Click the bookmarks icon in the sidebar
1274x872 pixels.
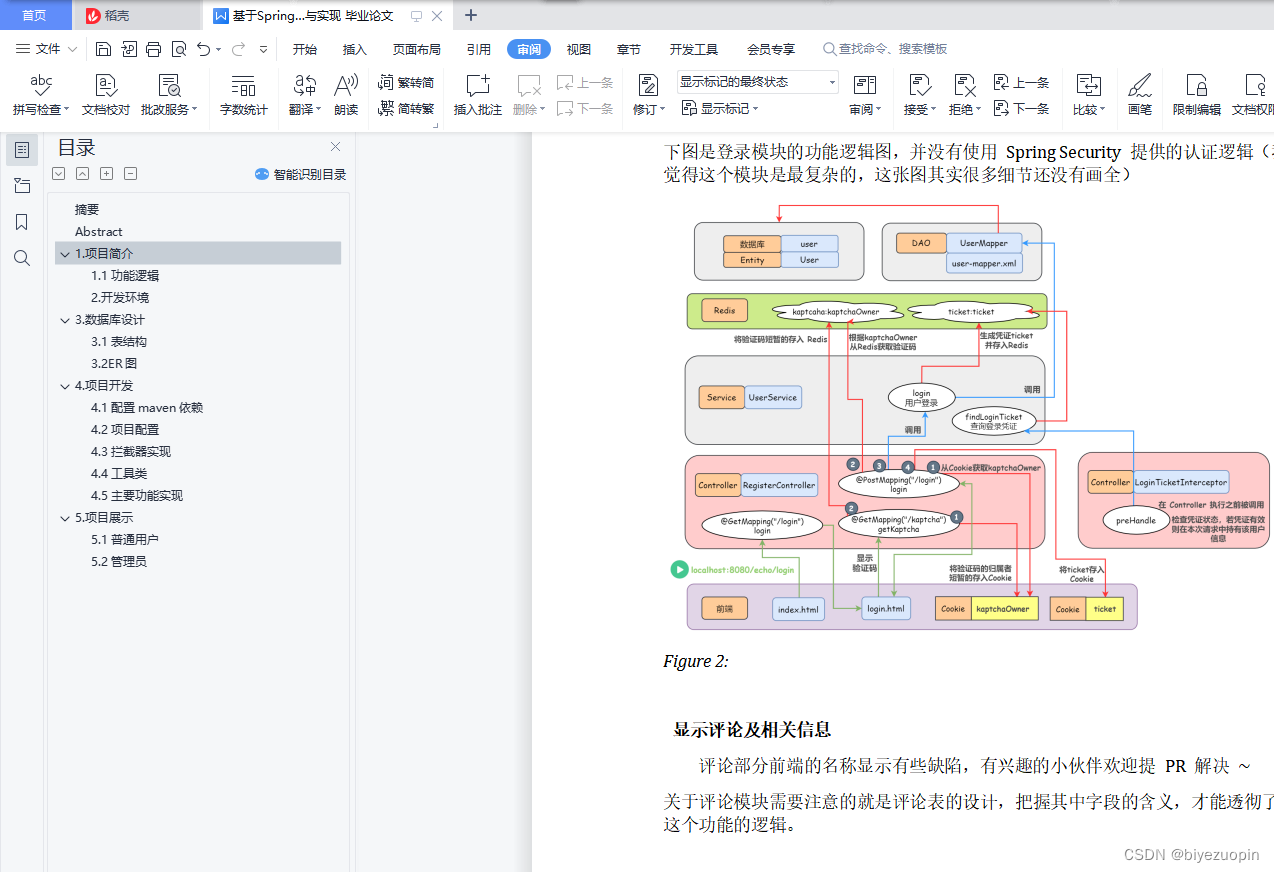[22, 222]
